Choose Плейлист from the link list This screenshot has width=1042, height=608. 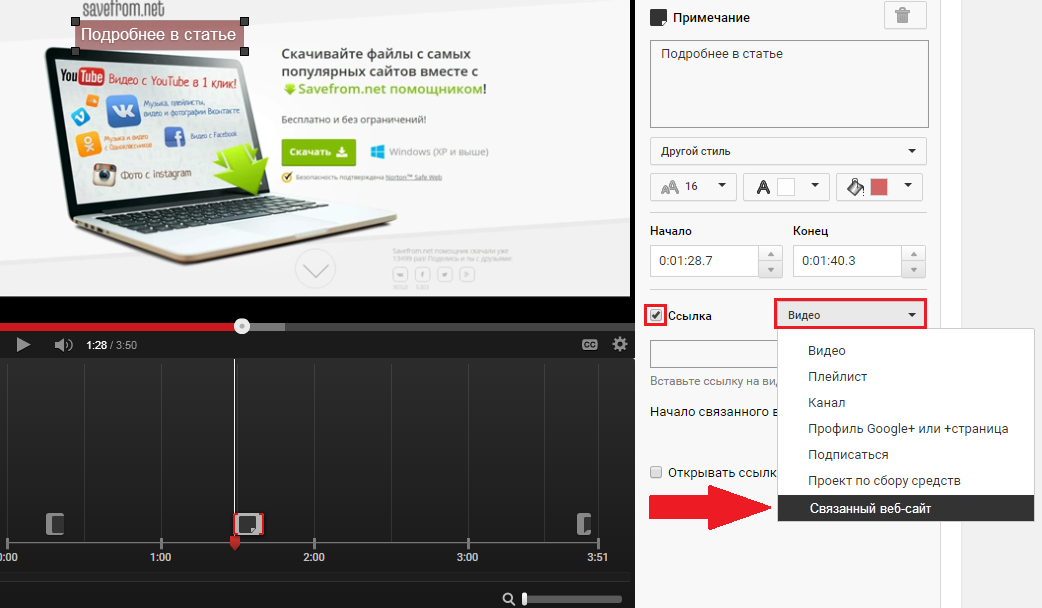tap(837, 377)
